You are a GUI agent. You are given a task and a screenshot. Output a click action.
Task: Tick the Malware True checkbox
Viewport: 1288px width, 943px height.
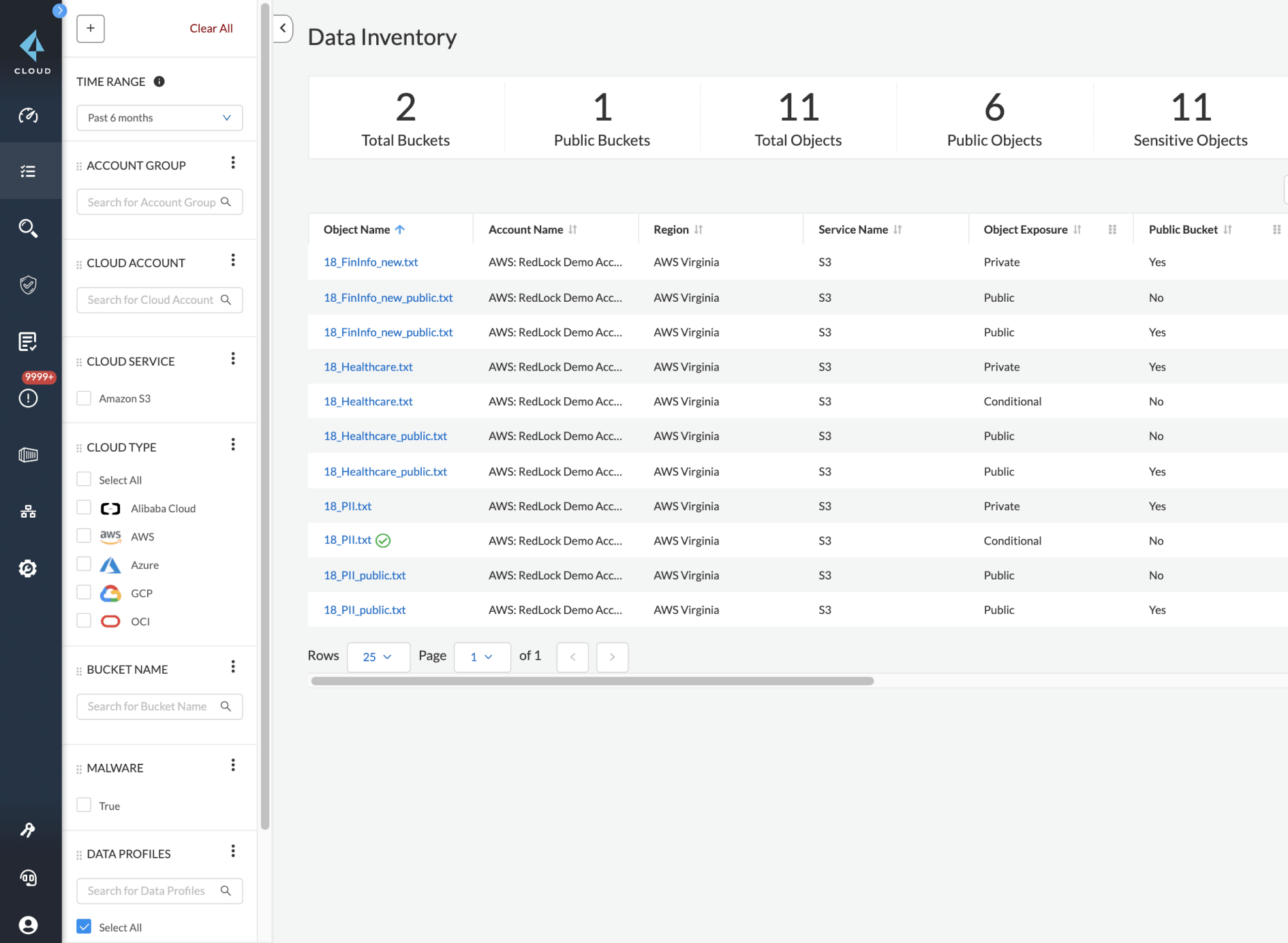click(84, 805)
